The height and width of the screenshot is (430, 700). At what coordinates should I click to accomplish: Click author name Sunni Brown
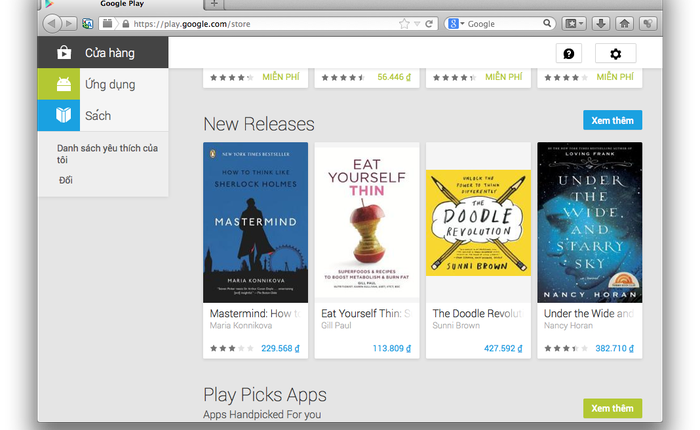tap(456, 326)
